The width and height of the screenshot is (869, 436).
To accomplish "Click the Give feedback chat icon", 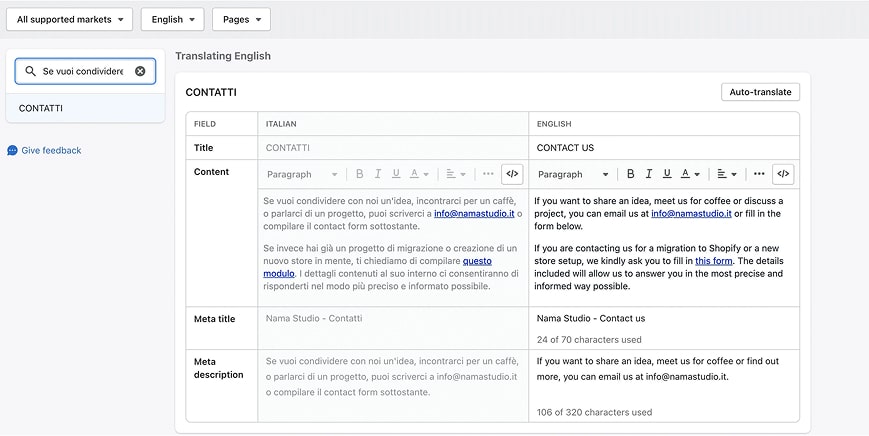I will 12,150.
